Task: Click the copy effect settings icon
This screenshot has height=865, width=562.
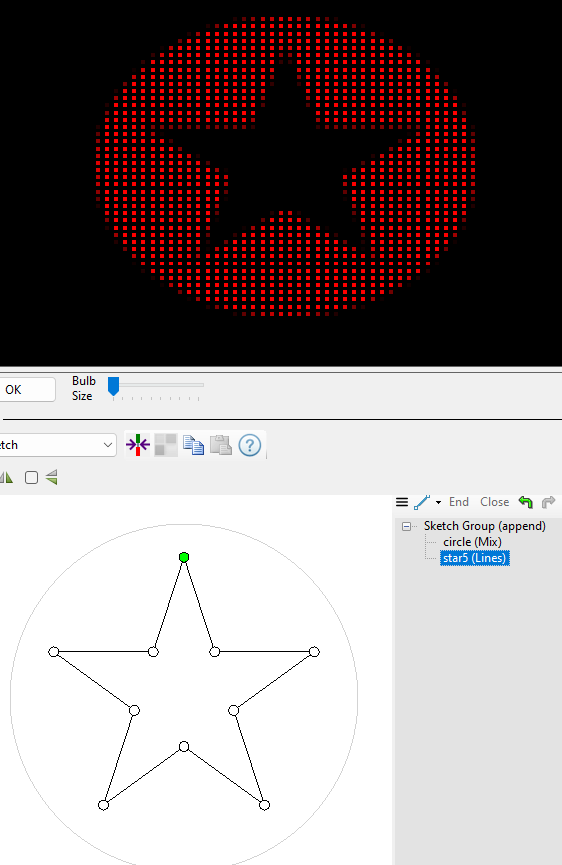Action: point(193,445)
